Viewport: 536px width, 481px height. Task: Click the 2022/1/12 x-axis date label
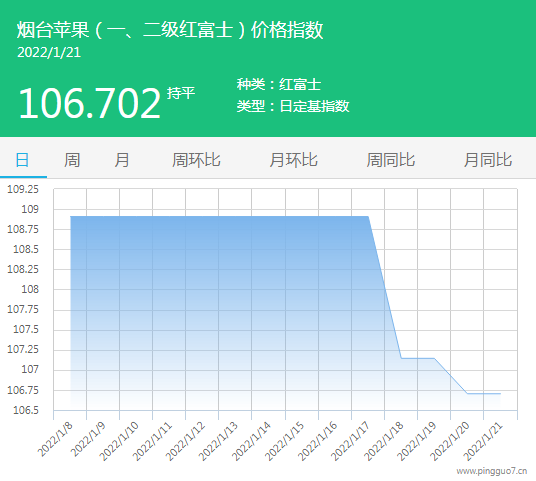click(x=185, y=441)
